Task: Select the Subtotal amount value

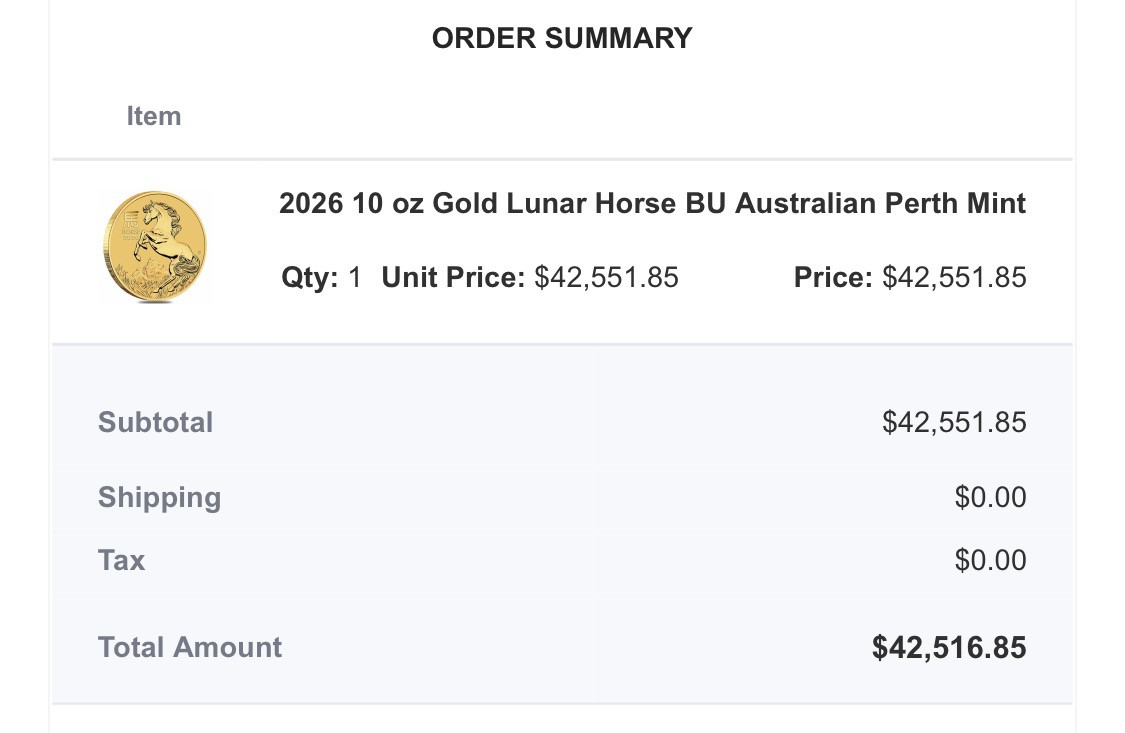Action: [954, 422]
